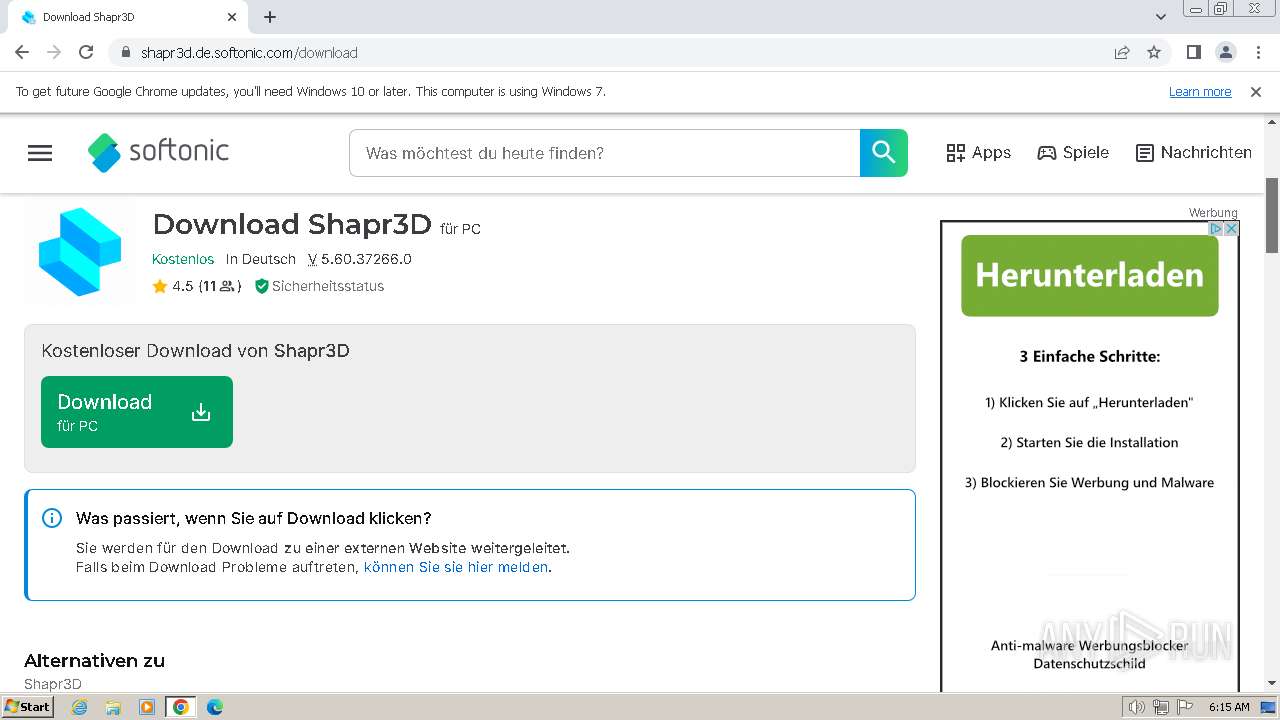Click the volume tray icon
The image size is (1280, 720).
coord(1137,707)
